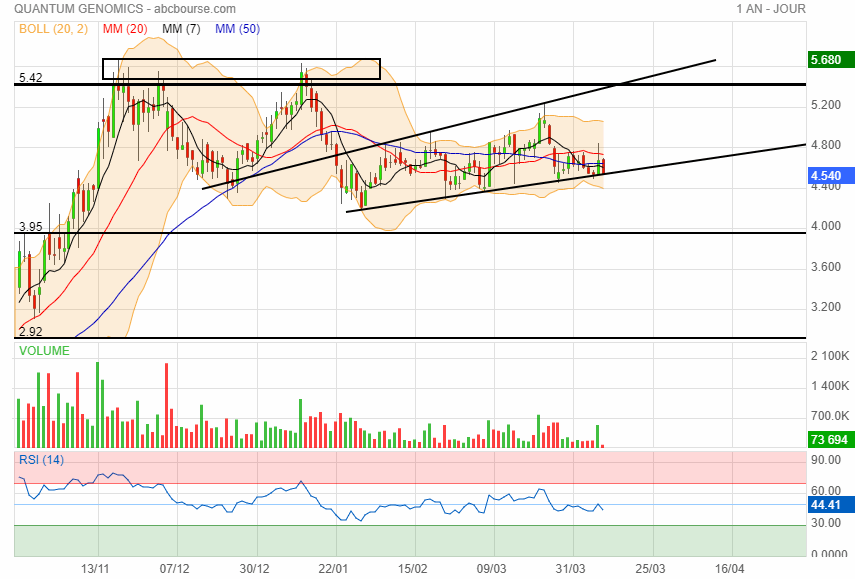Click the 4.800 price axis value
855x579 pixels.
tap(826, 145)
